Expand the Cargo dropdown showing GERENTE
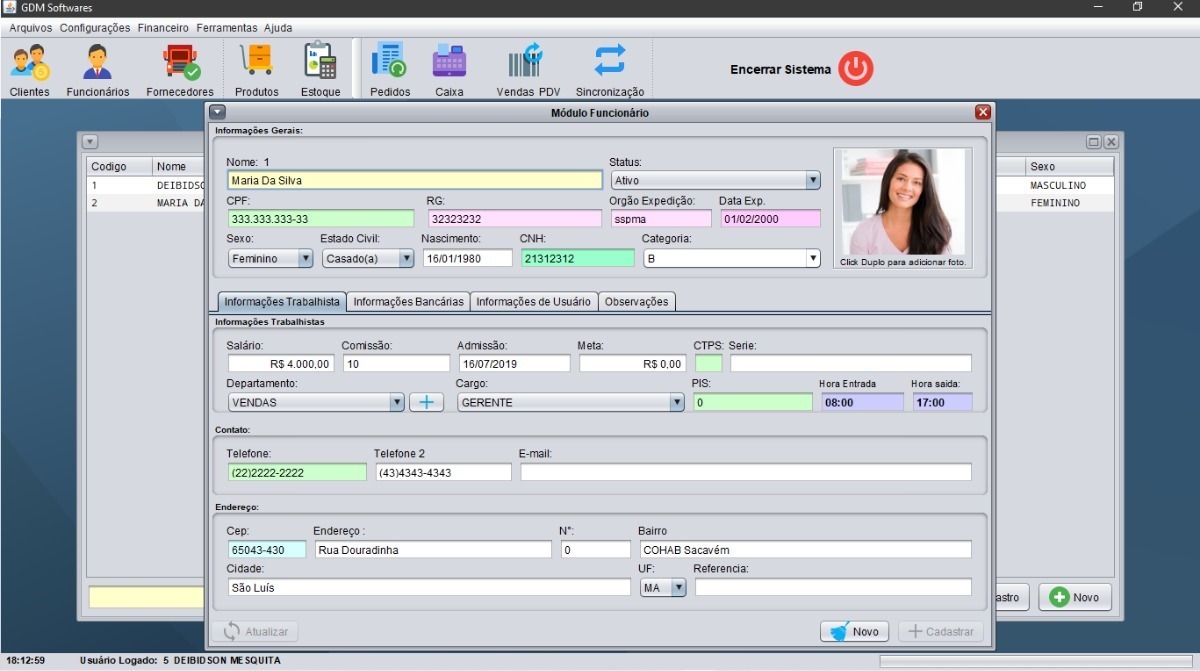The width and height of the screenshot is (1200, 671). click(570, 402)
